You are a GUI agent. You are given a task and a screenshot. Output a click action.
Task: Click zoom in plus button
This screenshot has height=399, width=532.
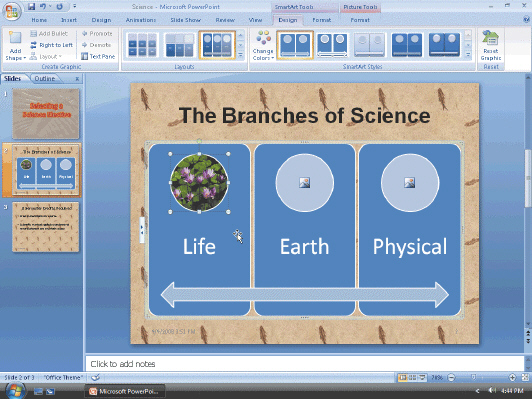coord(512,377)
